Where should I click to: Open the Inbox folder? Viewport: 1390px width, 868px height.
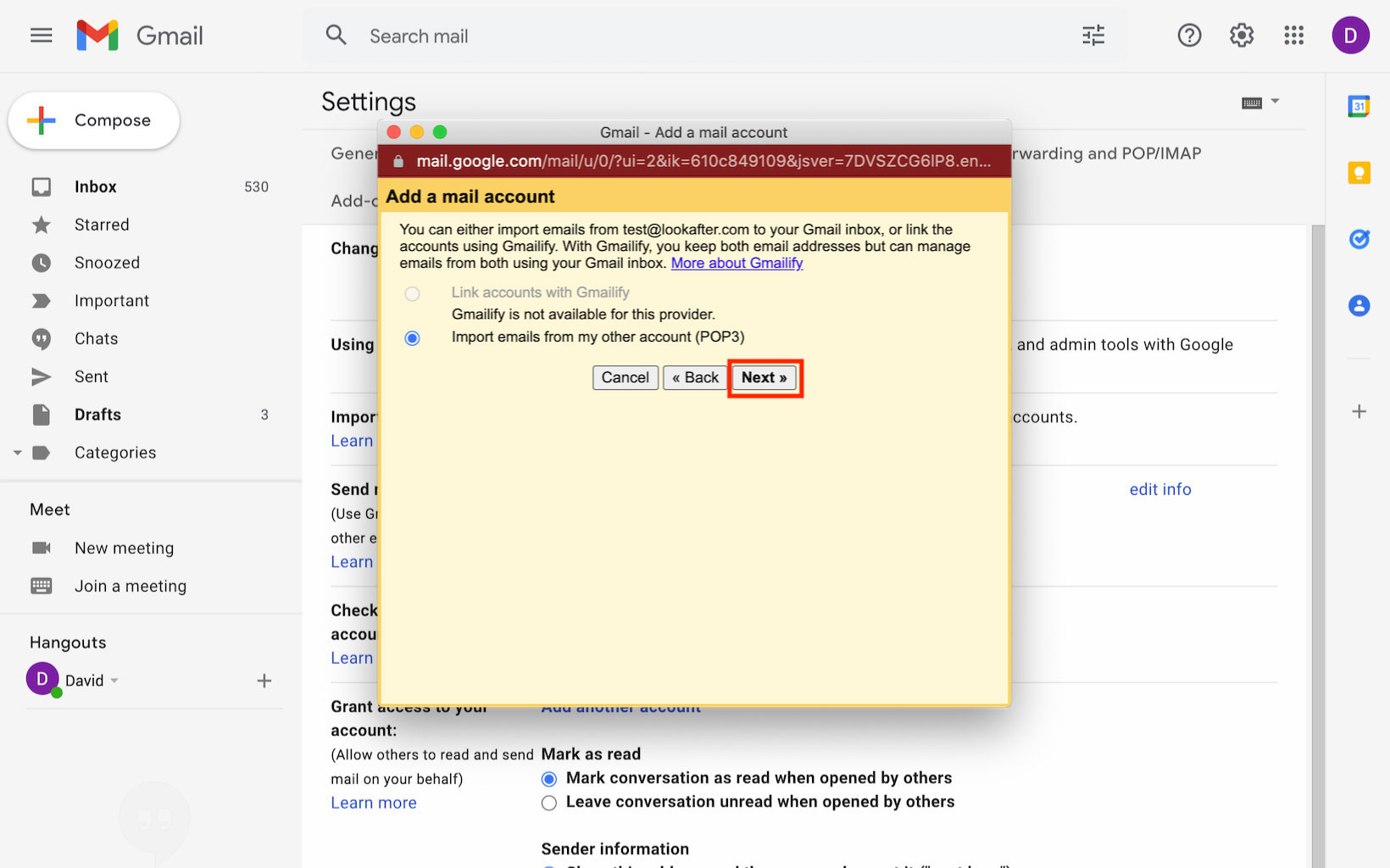95,186
